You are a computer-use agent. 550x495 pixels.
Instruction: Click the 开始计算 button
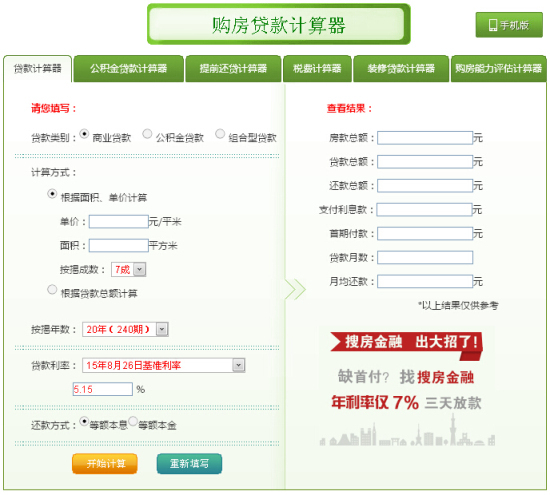point(105,464)
